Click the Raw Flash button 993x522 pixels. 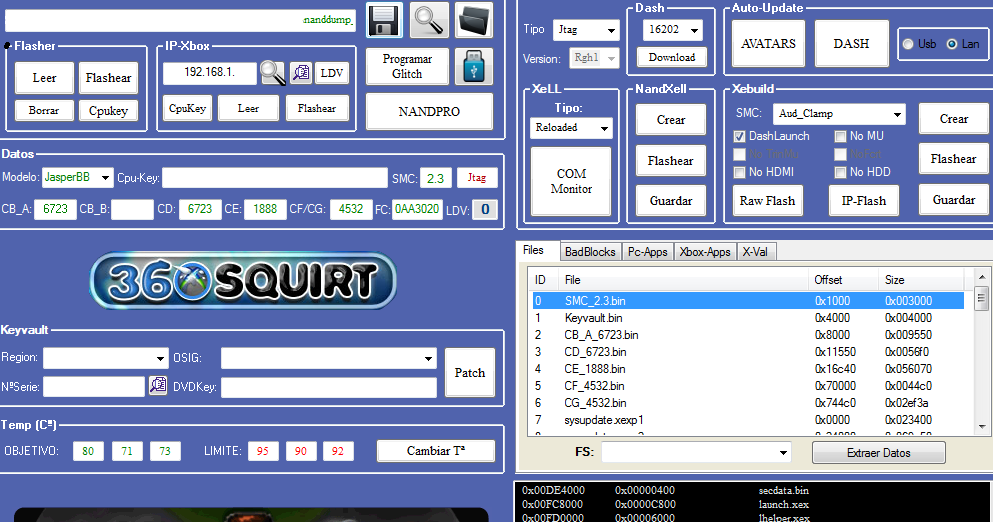(x=768, y=201)
